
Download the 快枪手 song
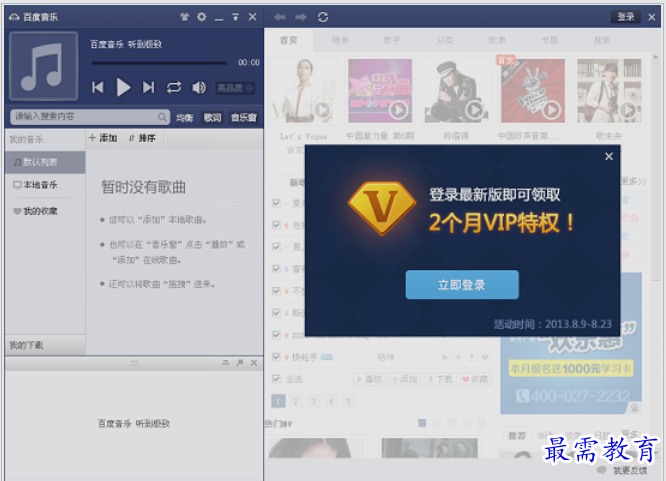pyautogui.click(x=471, y=357)
